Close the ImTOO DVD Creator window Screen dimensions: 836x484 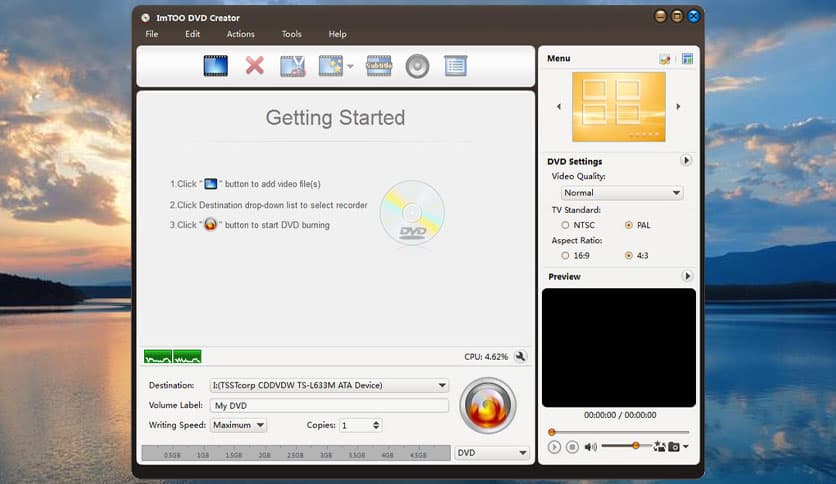694,17
